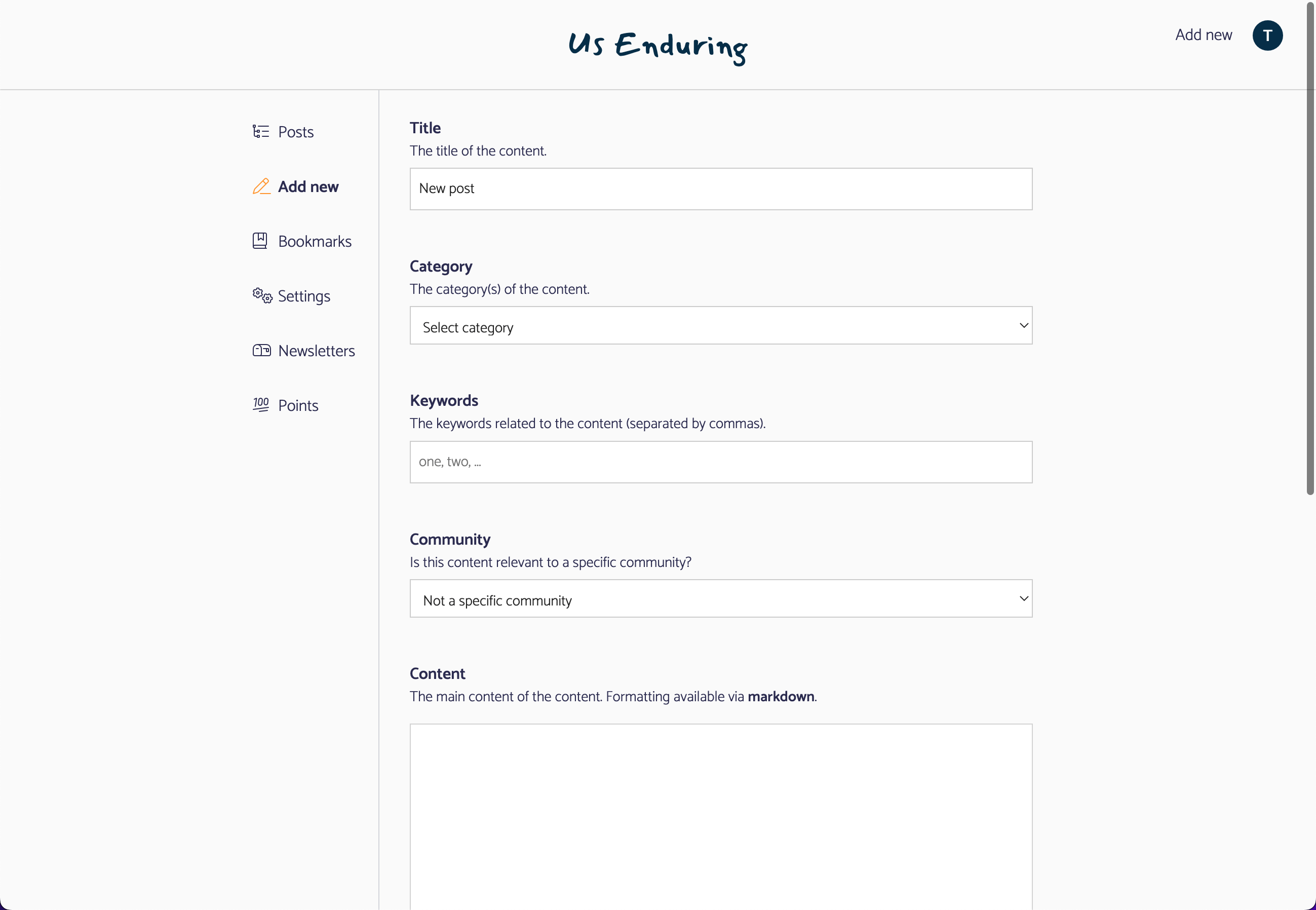The image size is (1316, 910).
Task: Open the user avatar T menu
Action: [x=1267, y=35]
